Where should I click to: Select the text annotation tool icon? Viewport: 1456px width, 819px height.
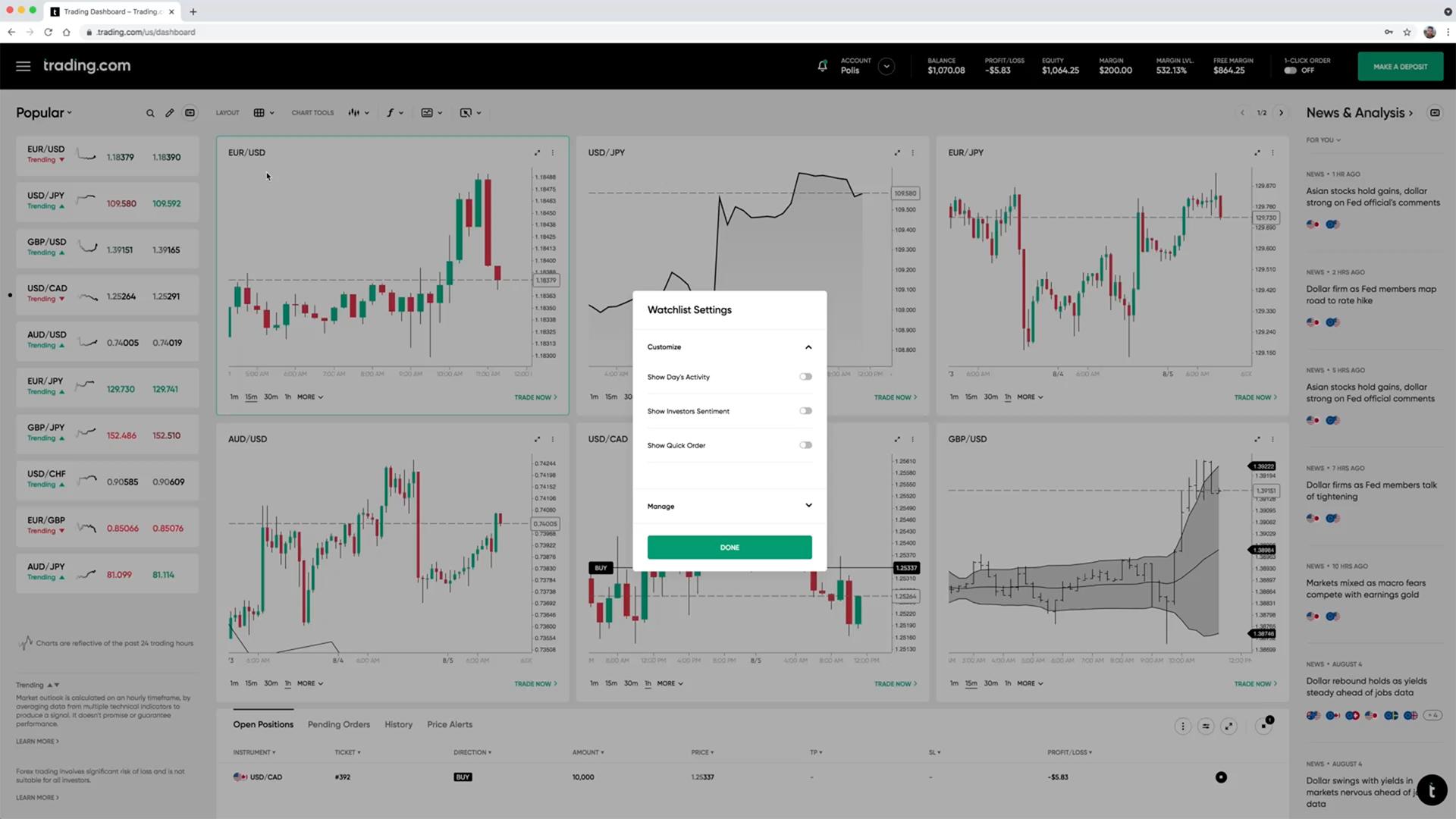click(390, 112)
